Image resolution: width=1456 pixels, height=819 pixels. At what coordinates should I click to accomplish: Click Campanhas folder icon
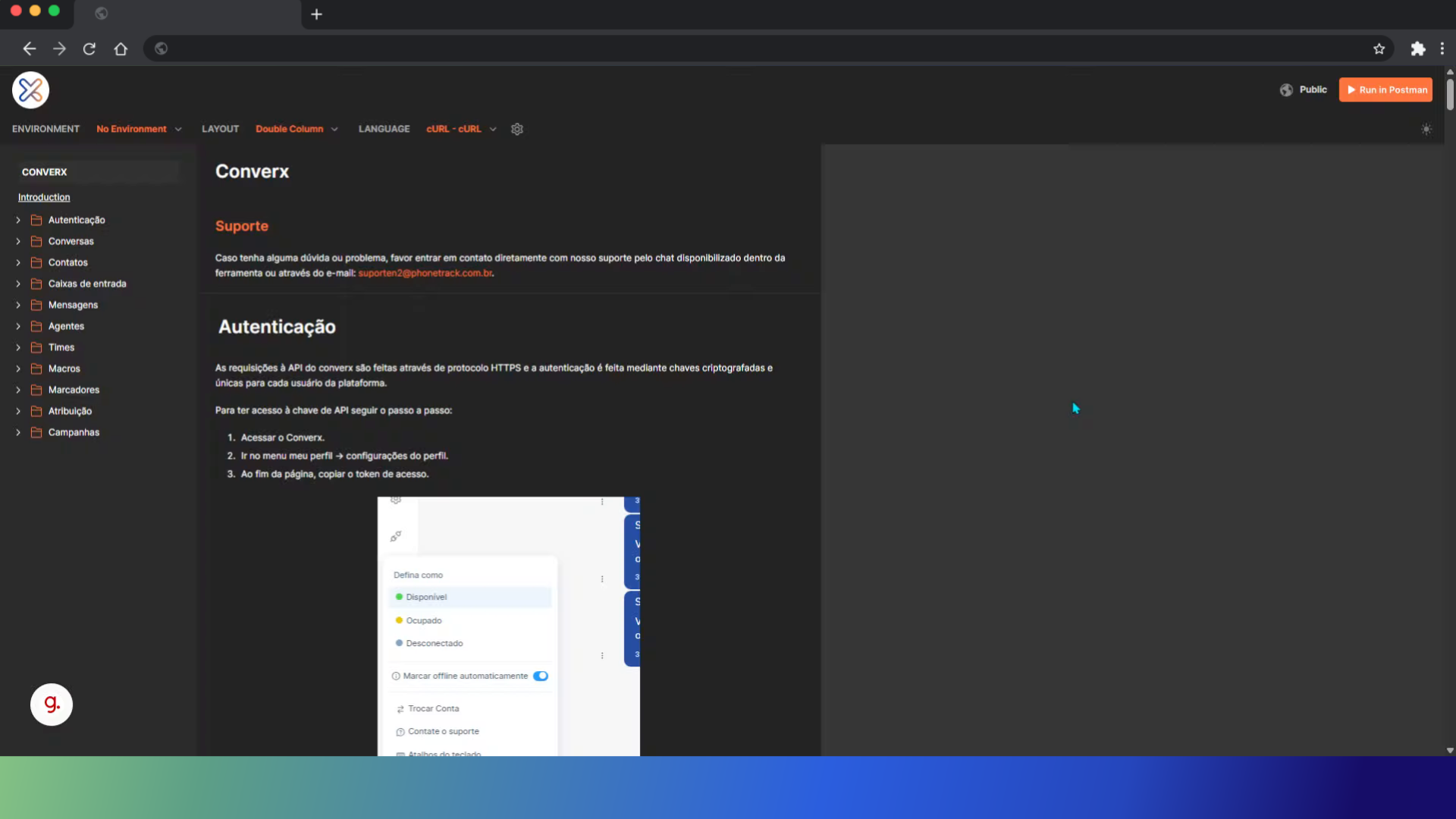pos(36,432)
